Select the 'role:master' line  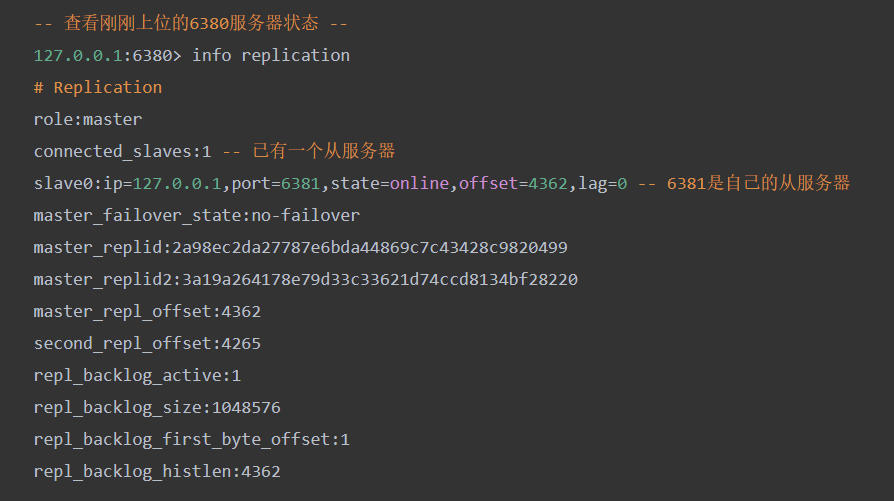pyautogui.click(x=88, y=119)
